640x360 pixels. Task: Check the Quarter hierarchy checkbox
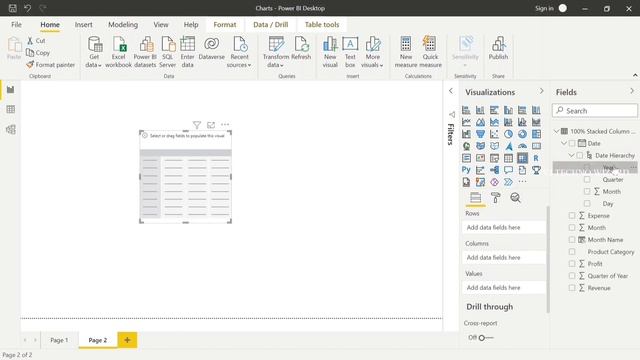(x=587, y=180)
